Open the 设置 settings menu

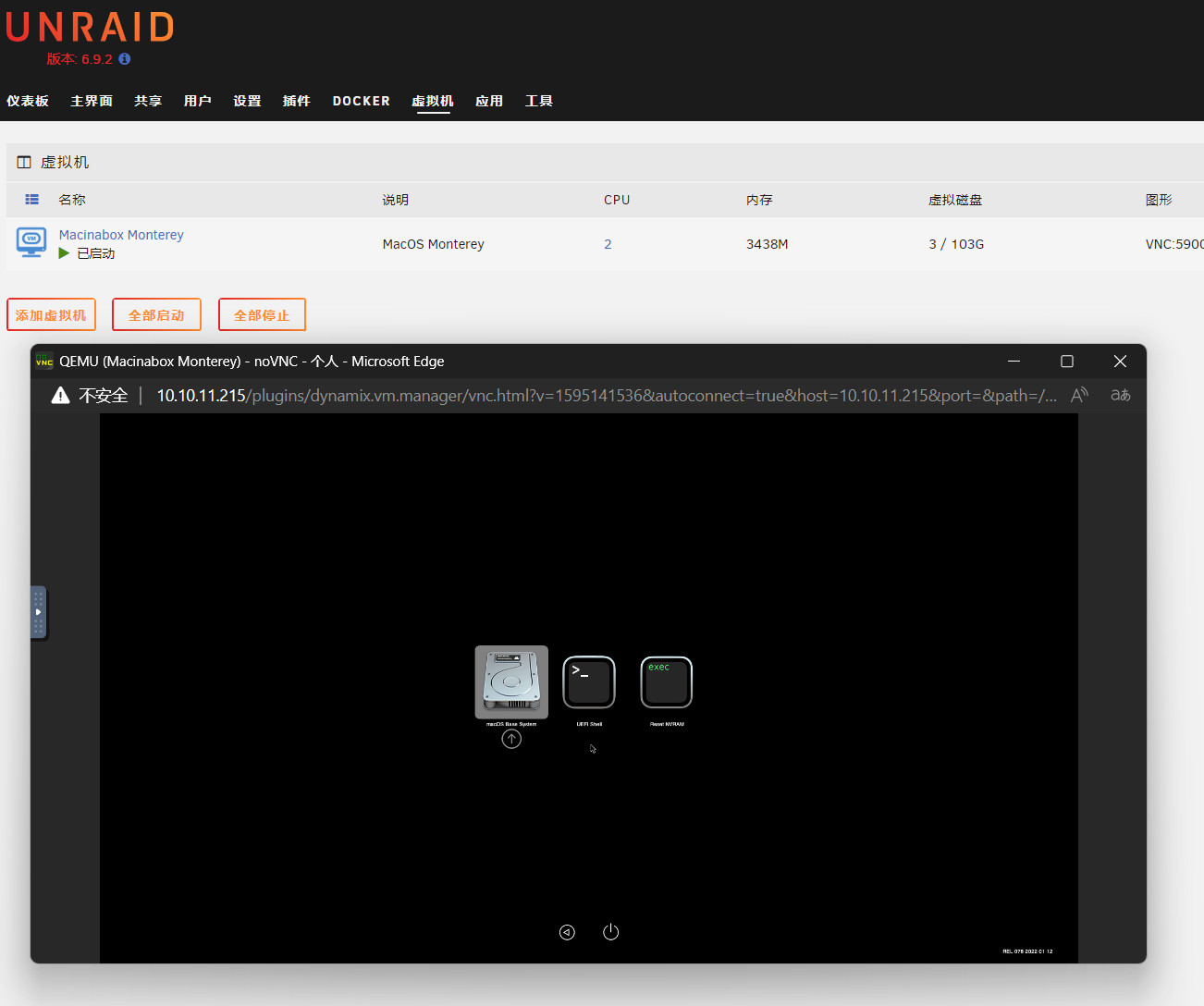247,101
